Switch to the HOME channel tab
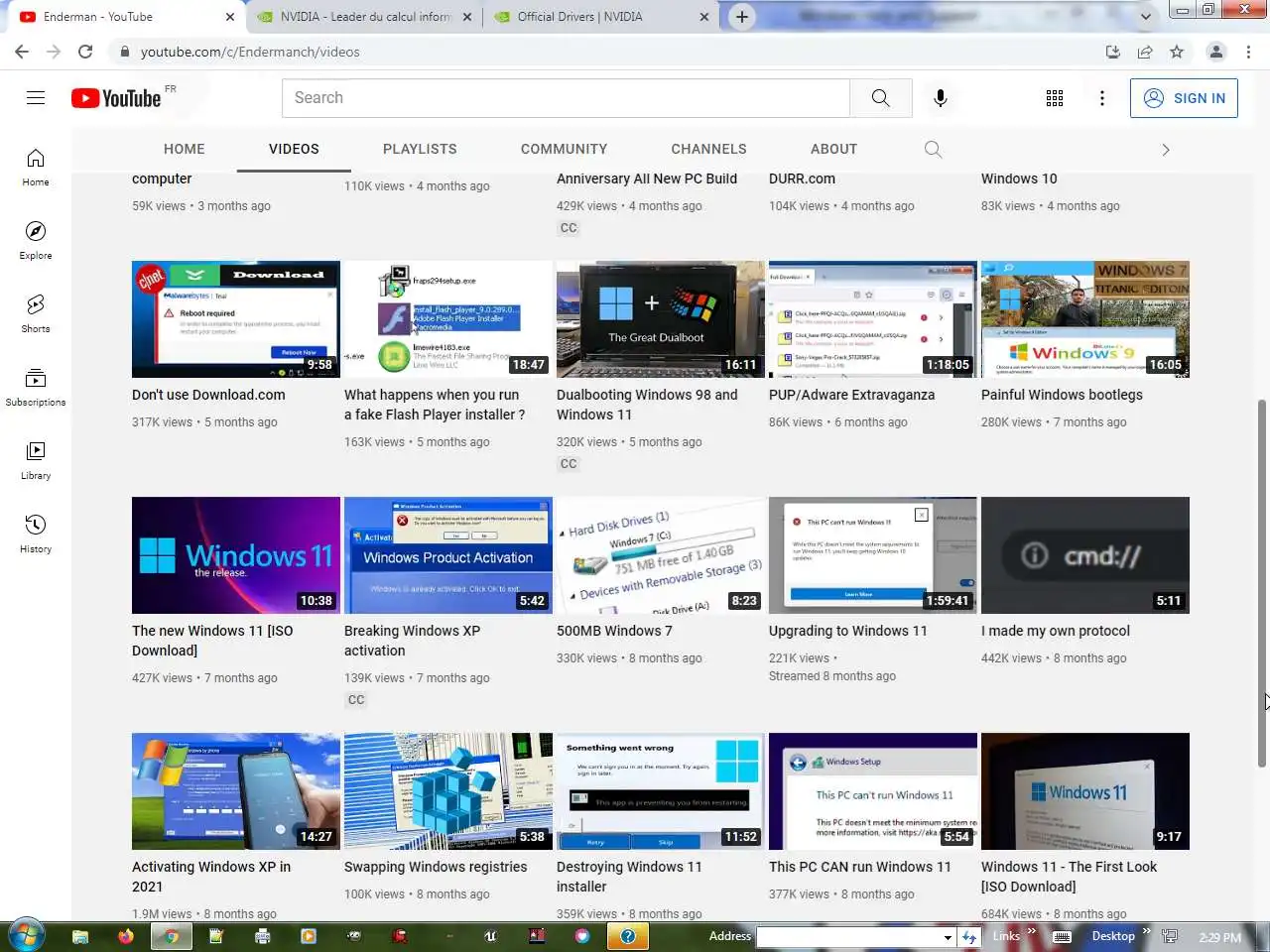Screen dimensions: 1270x952 [185, 149]
